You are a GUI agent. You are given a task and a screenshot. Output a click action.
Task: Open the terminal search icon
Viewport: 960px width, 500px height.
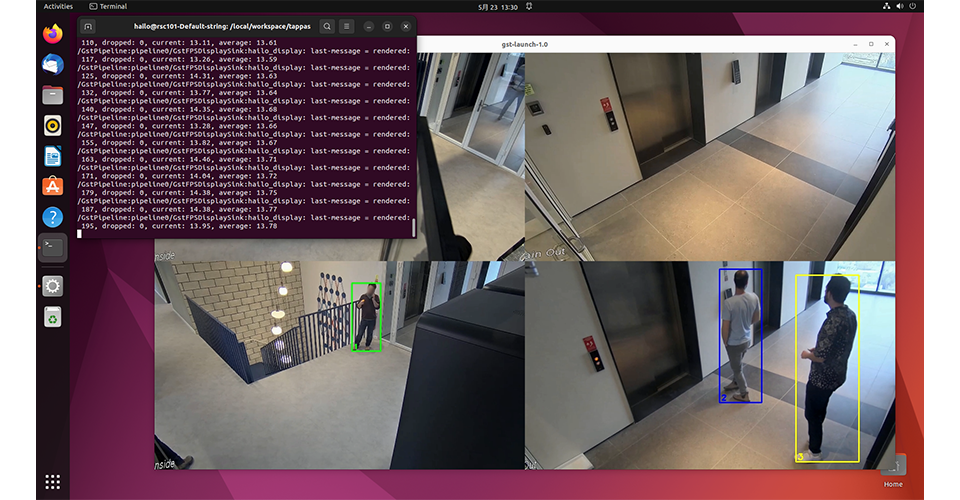tap(327, 26)
